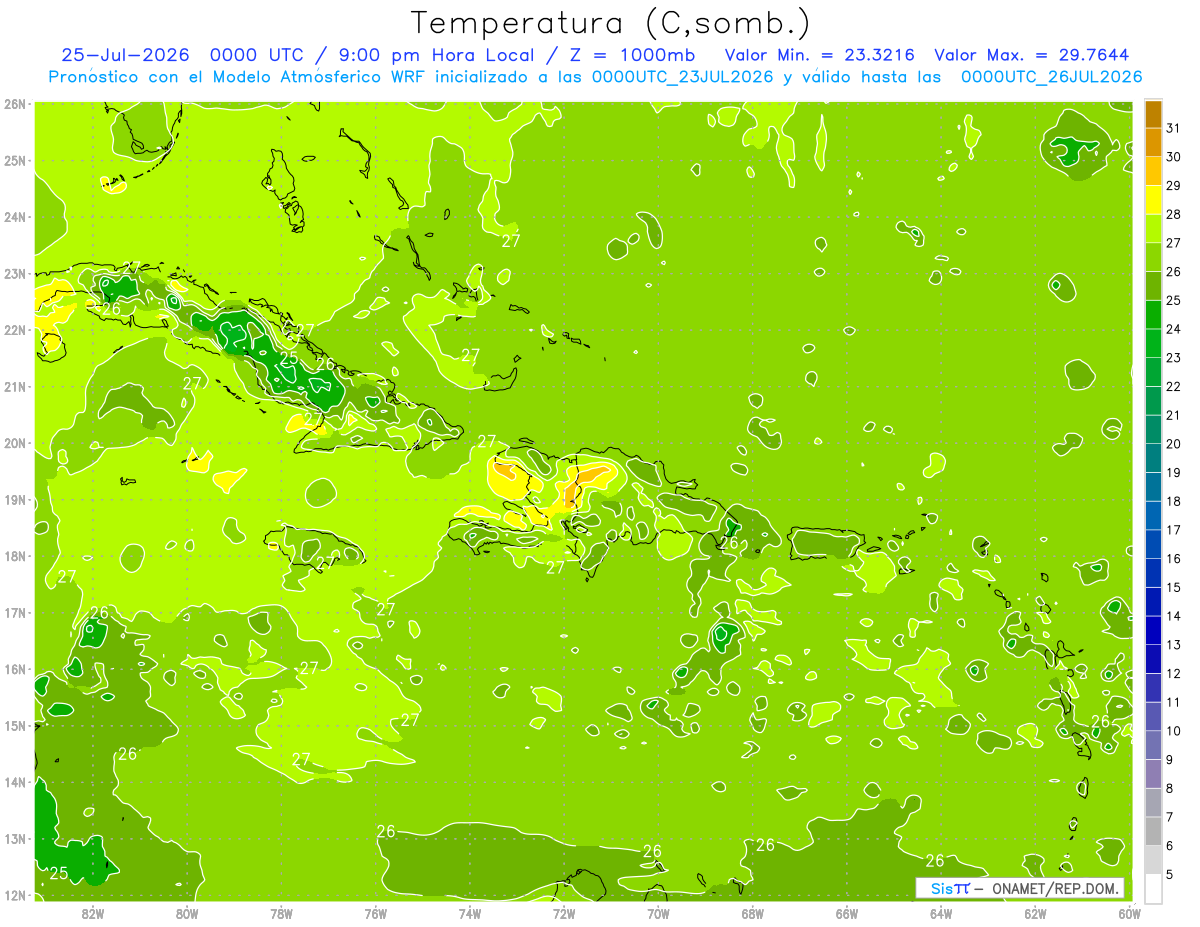Screen dimensions: 1200x927
Task: Click the "9" colorbar label
Action: point(1170,760)
